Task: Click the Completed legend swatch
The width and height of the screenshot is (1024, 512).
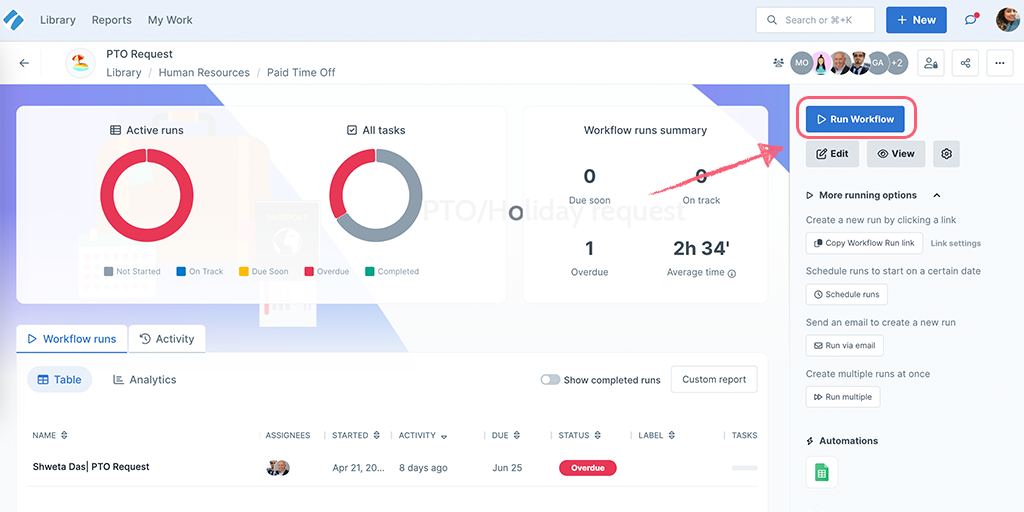Action: pos(370,271)
